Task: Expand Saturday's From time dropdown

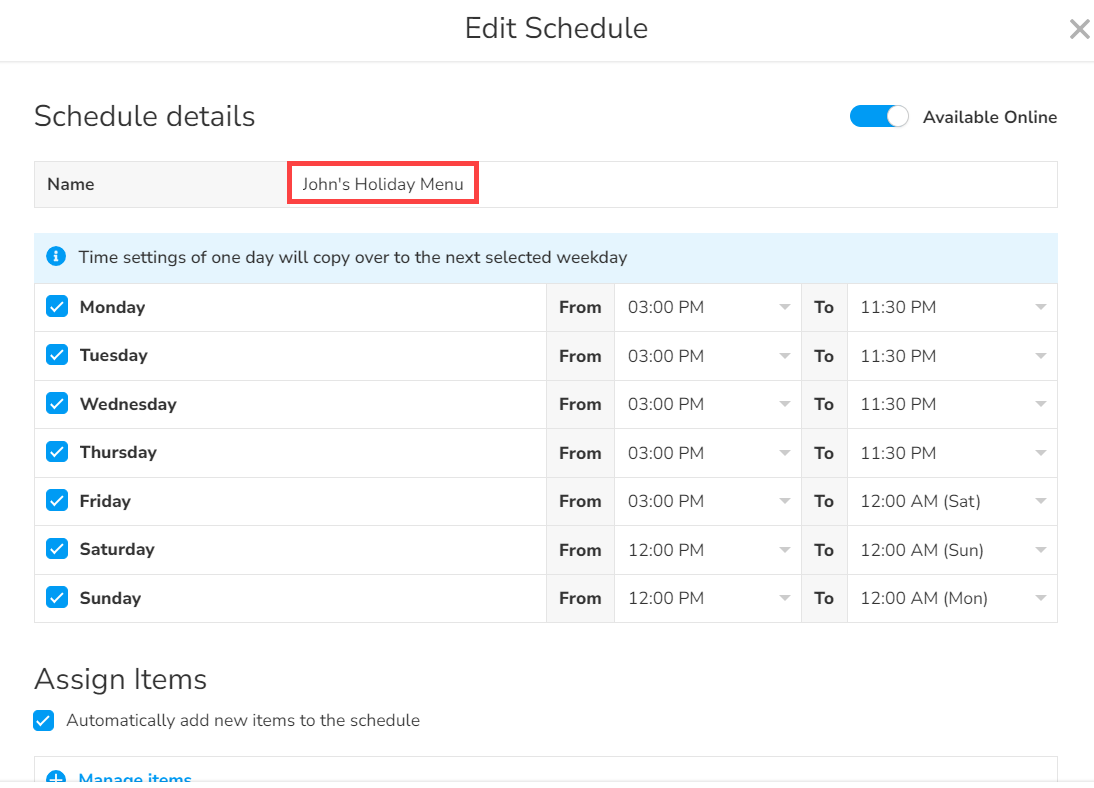Action: tap(707, 550)
